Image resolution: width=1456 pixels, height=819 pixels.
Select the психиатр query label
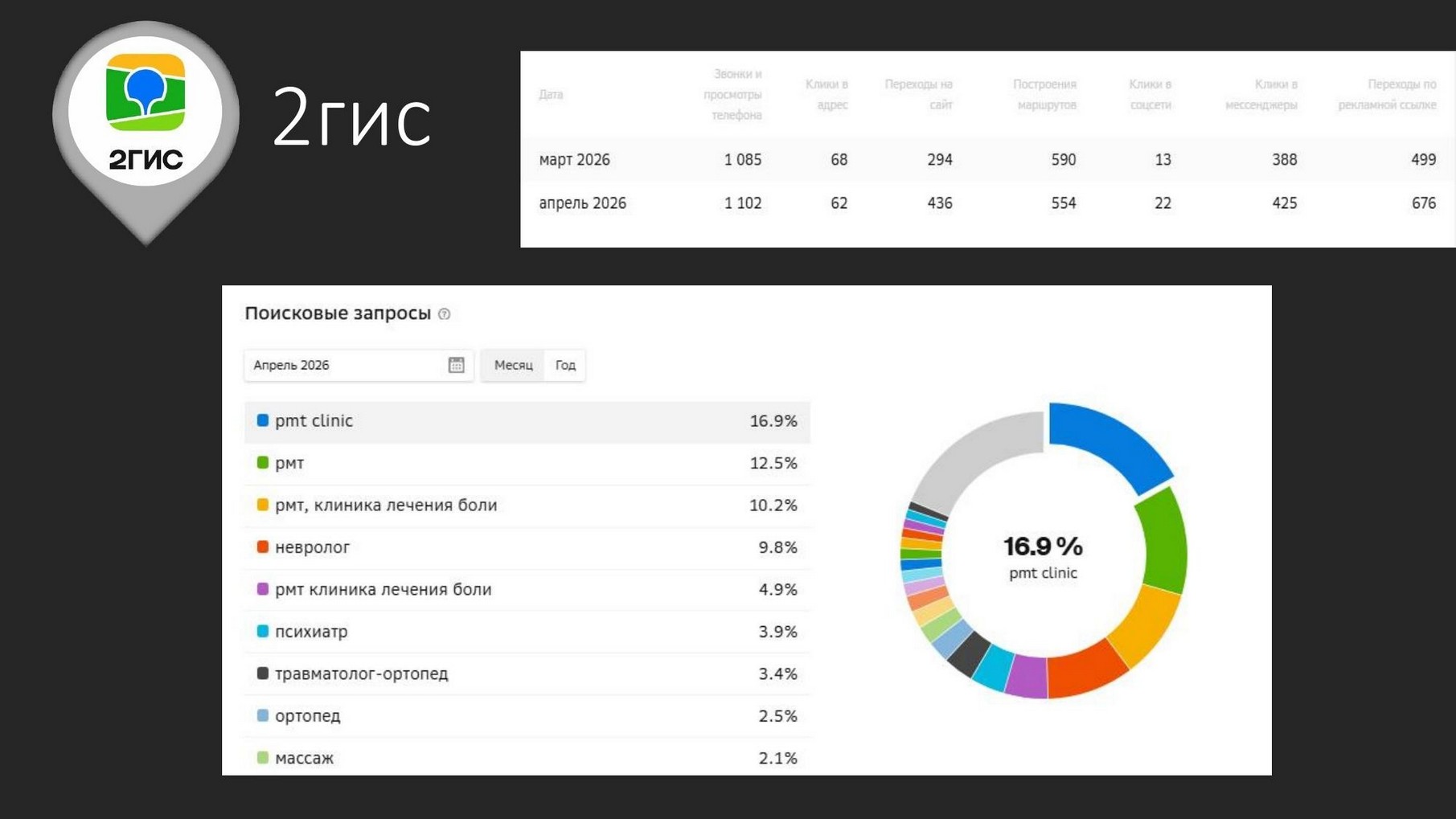[311, 632]
